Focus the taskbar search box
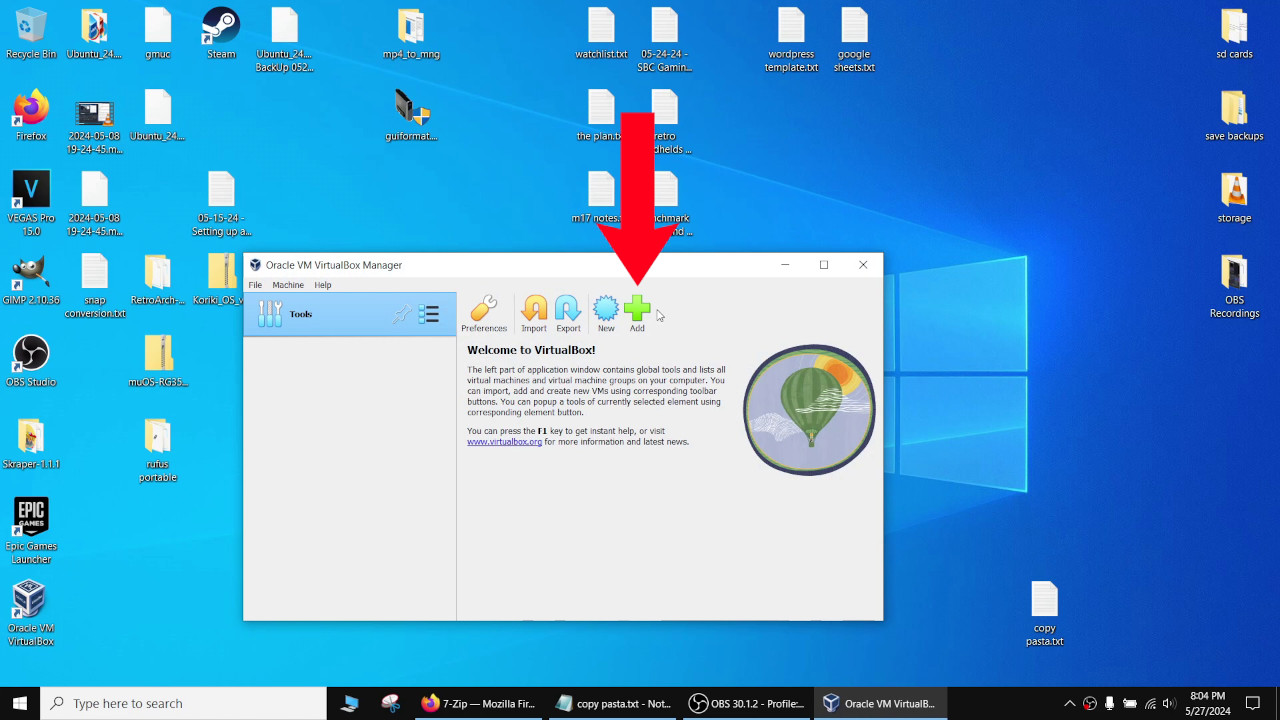This screenshot has width=1280, height=720. point(183,703)
